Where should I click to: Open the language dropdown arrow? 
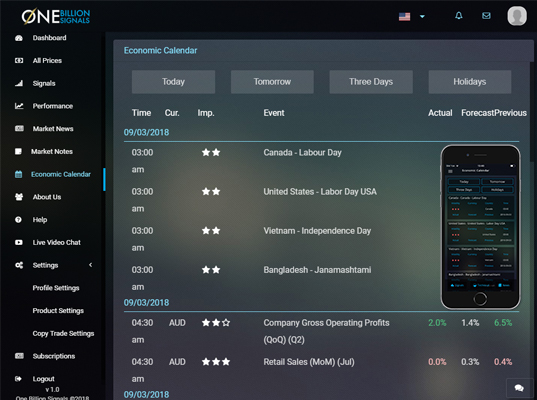point(422,16)
